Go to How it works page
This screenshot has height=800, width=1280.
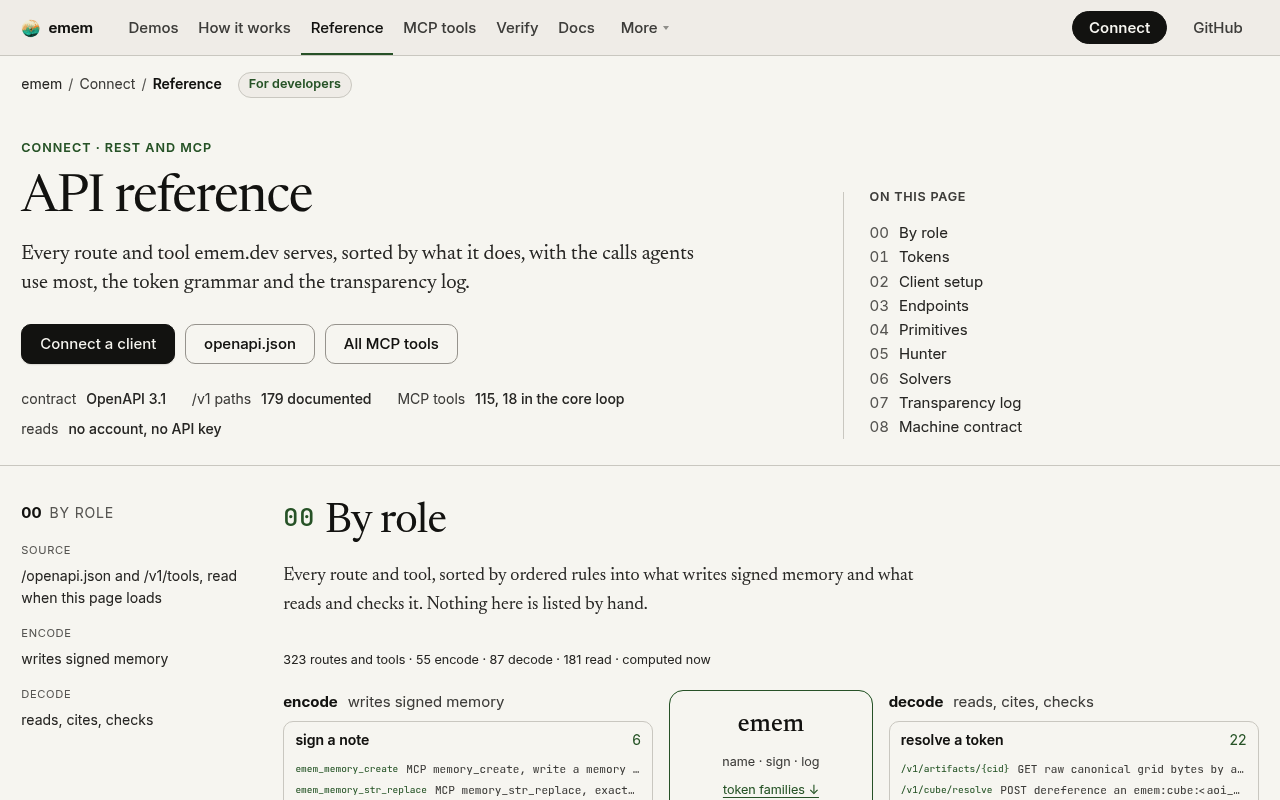[244, 28]
